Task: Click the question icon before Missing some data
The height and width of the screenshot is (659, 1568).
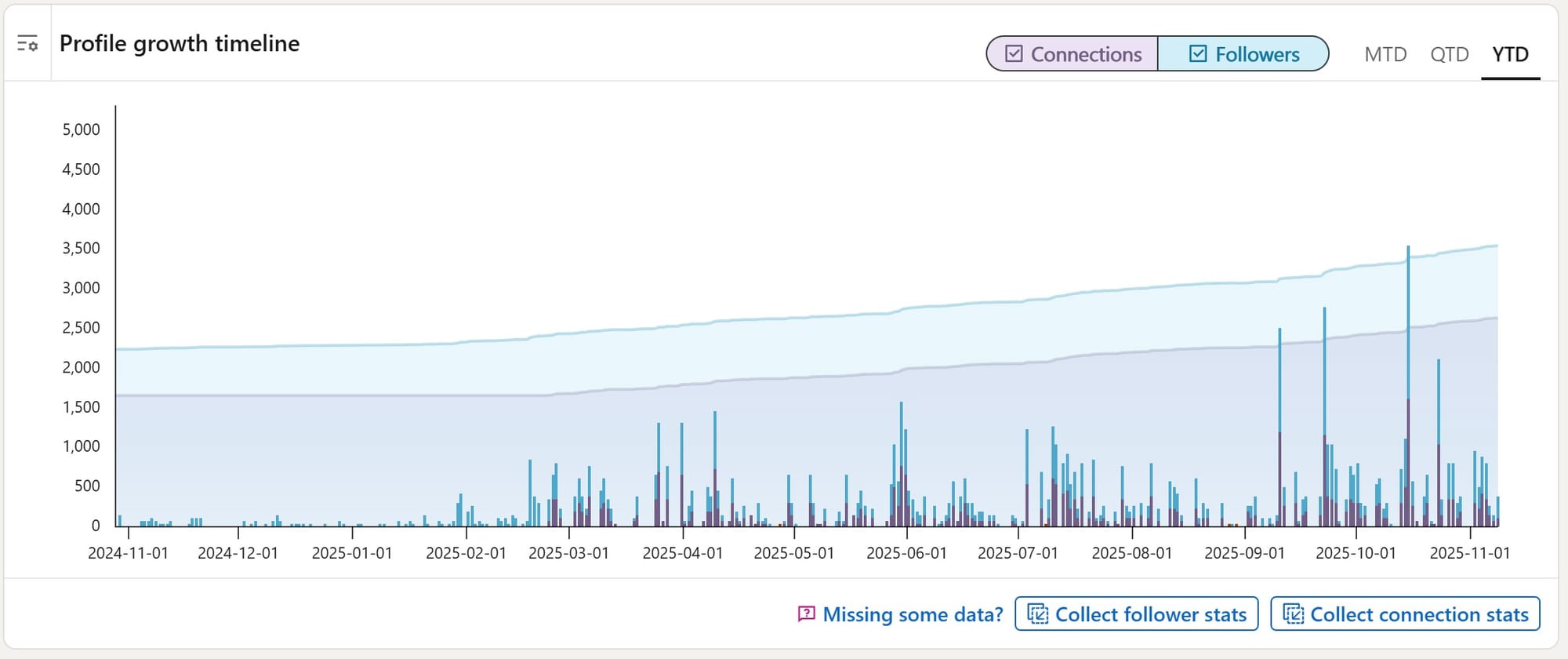Action: pos(806,614)
